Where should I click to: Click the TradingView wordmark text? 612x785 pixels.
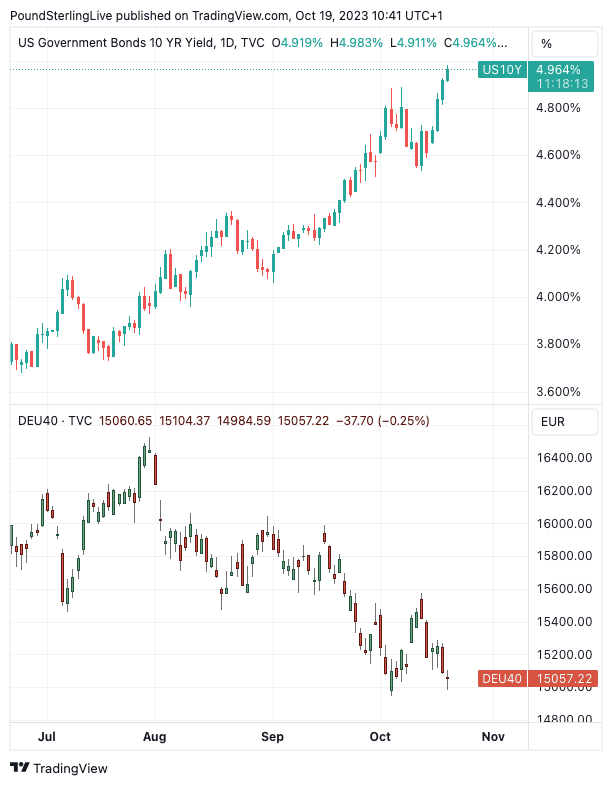70,768
